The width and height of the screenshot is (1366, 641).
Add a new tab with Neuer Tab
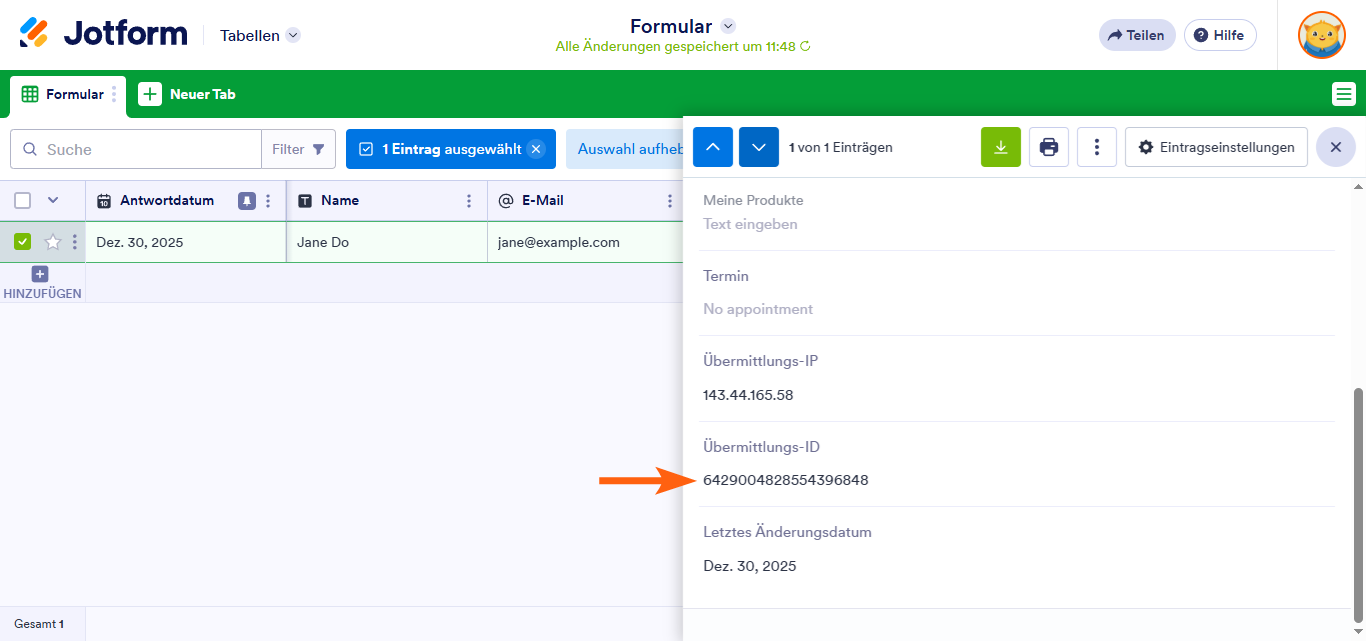click(x=188, y=95)
